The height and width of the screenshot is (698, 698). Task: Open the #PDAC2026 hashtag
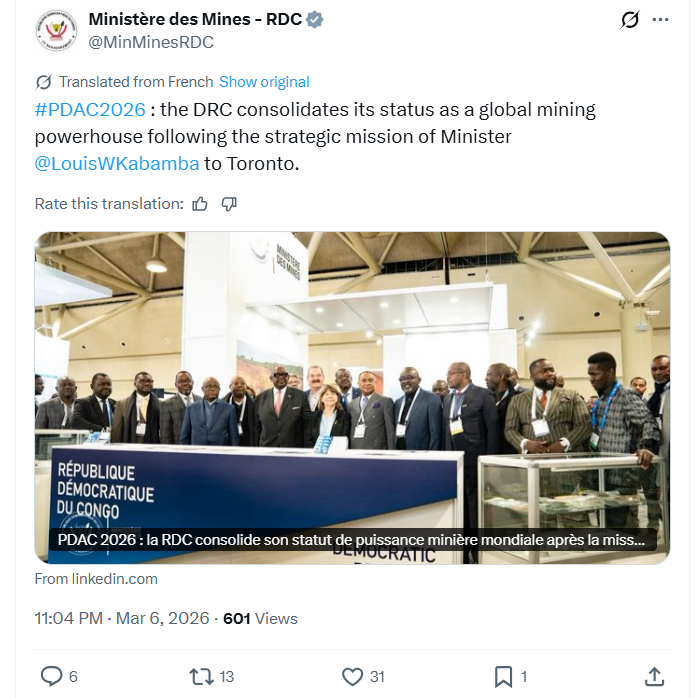(90, 109)
